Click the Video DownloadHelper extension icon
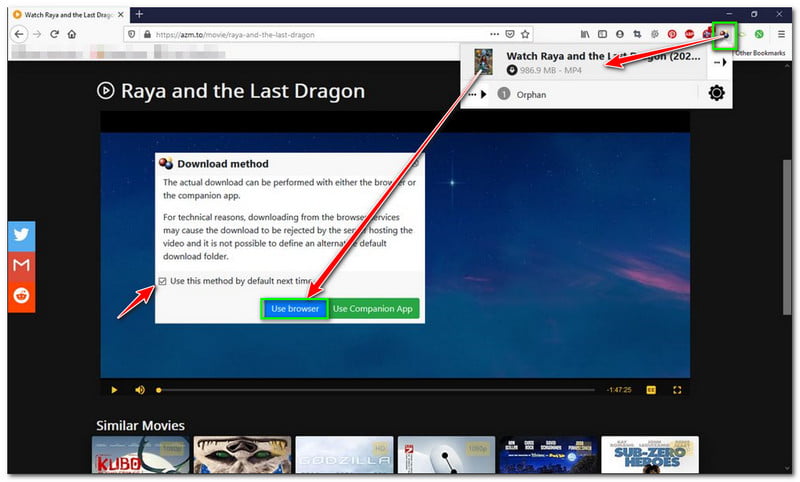The width and height of the screenshot is (800, 482). [x=724, y=34]
